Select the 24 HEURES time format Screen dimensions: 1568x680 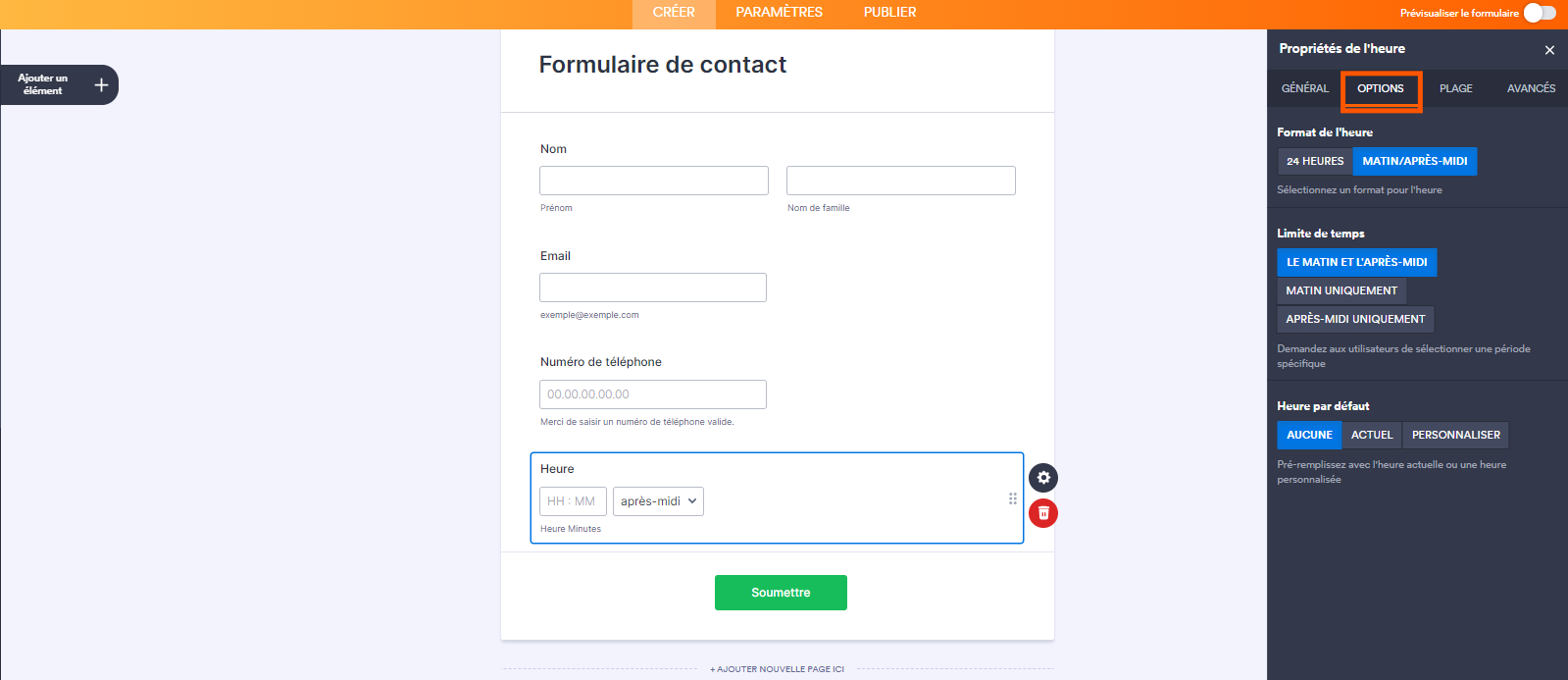pyautogui.click(x=1315, y=161)
